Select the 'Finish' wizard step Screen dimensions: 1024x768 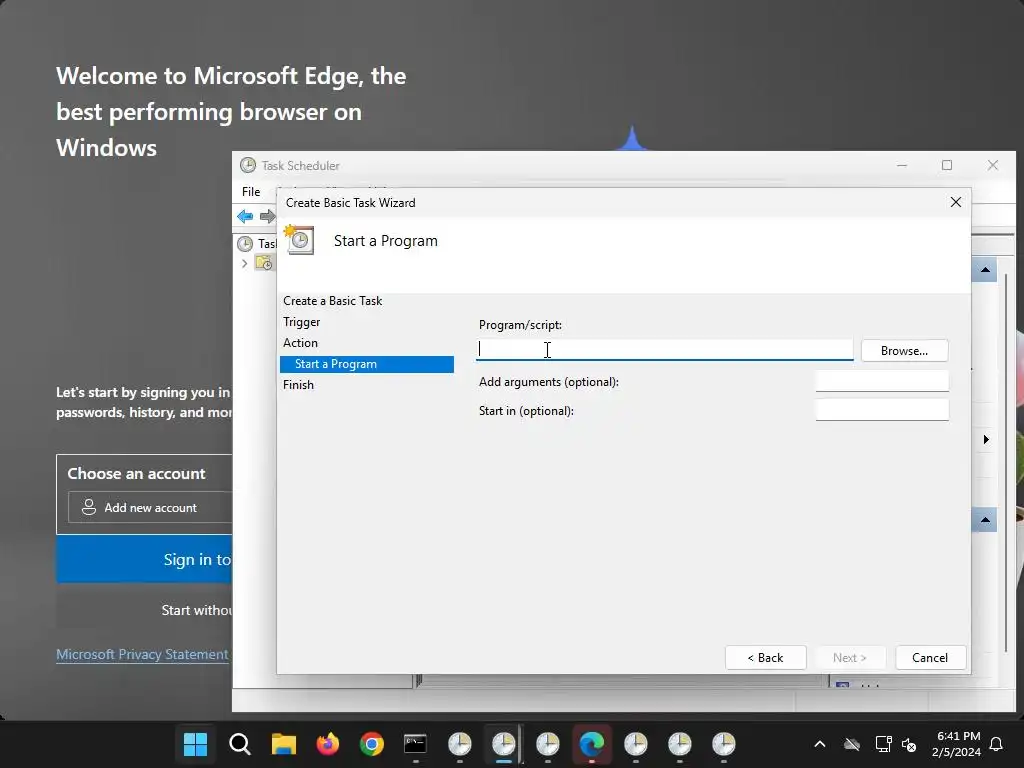coord(298,385)
